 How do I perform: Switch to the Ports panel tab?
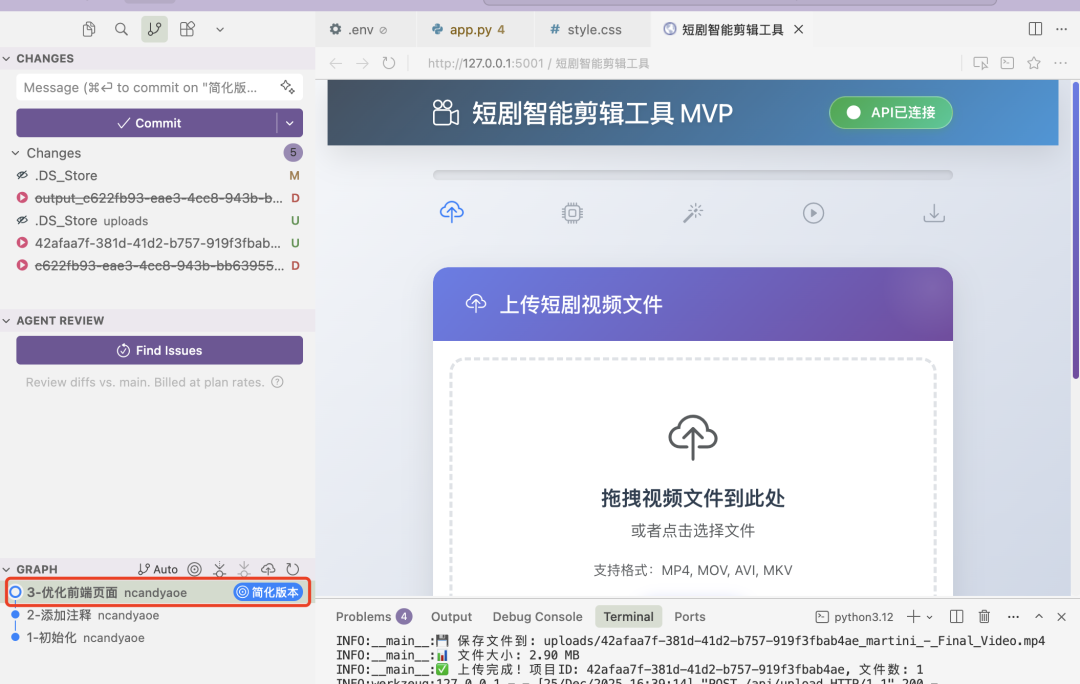(x=689, y=616)
